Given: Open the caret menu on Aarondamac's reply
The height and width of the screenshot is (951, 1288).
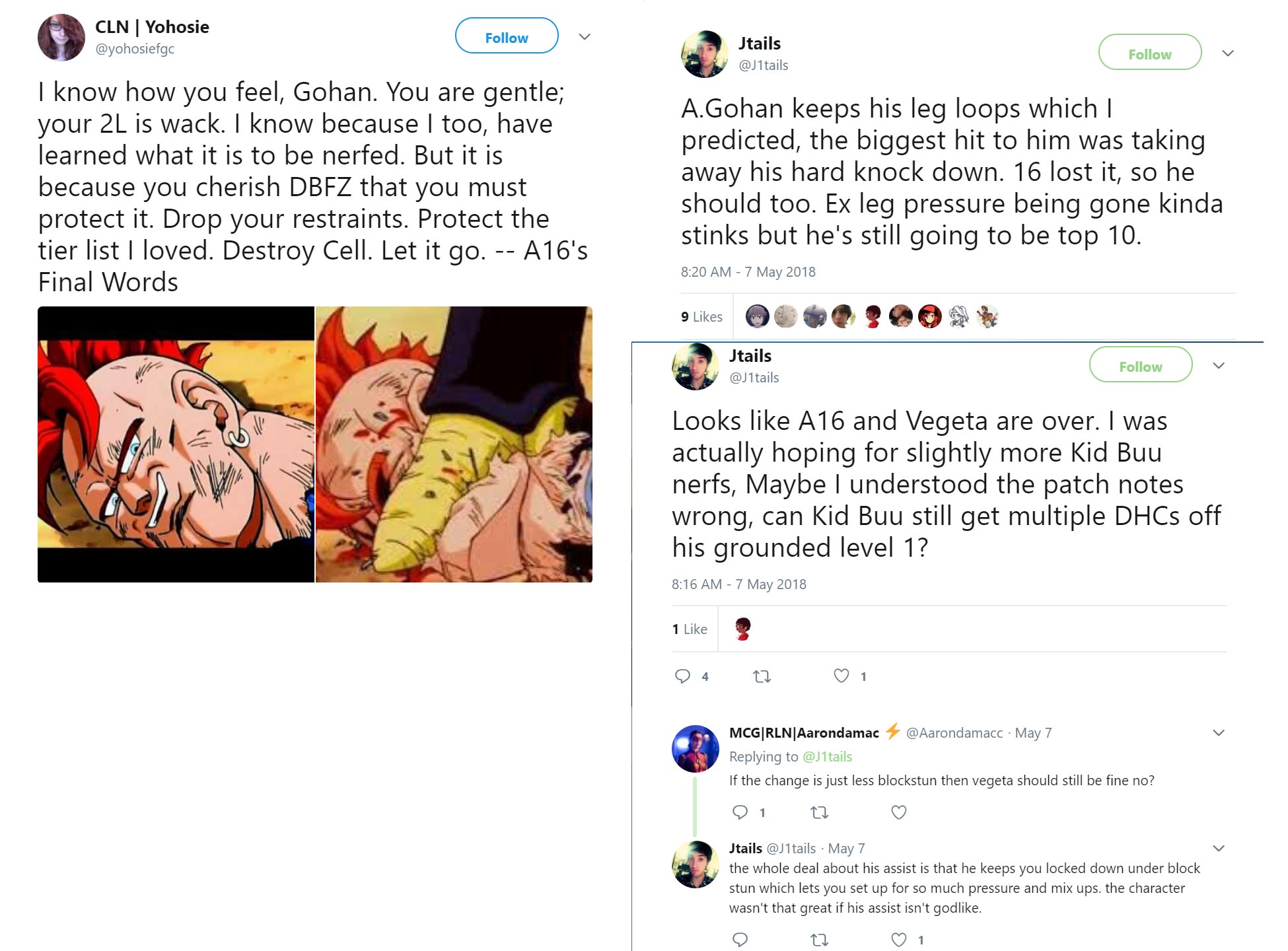Looking at the screenshot, I should point(1217,733).
